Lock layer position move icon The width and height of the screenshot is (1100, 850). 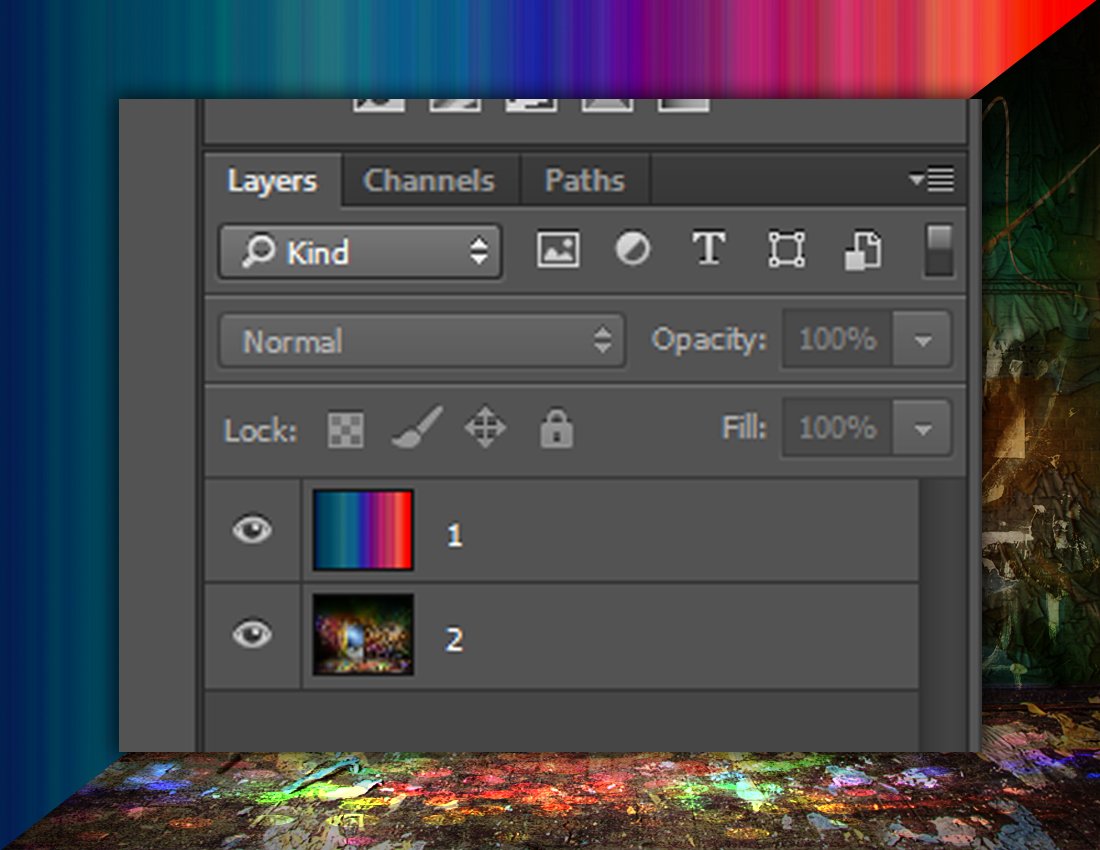tap(485, 430)
